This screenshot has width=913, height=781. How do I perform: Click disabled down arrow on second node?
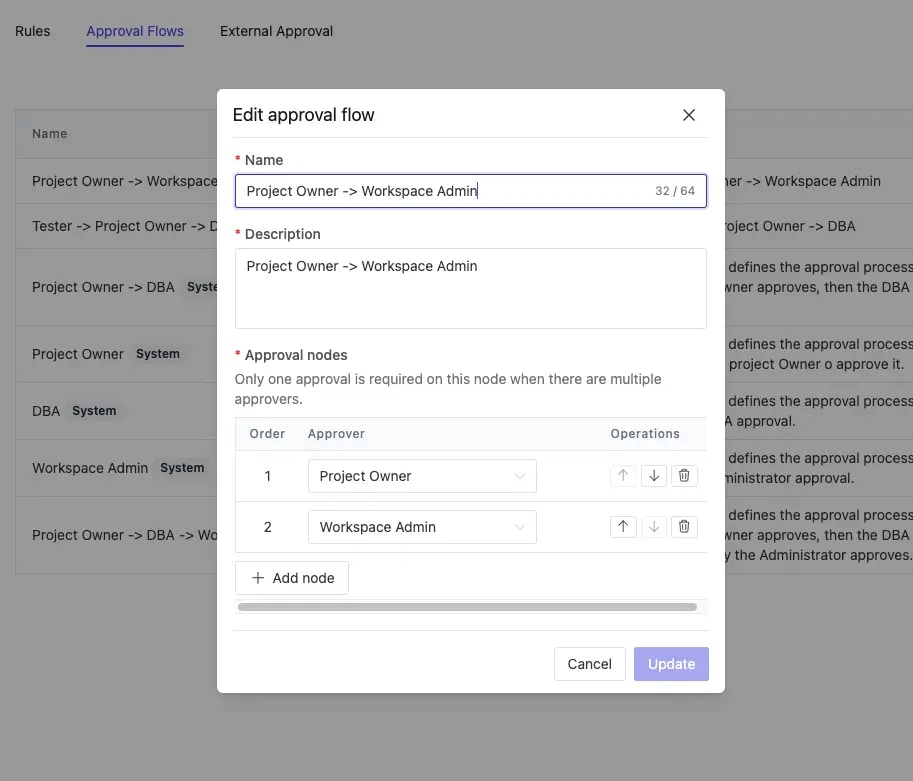tap(653, 527)
